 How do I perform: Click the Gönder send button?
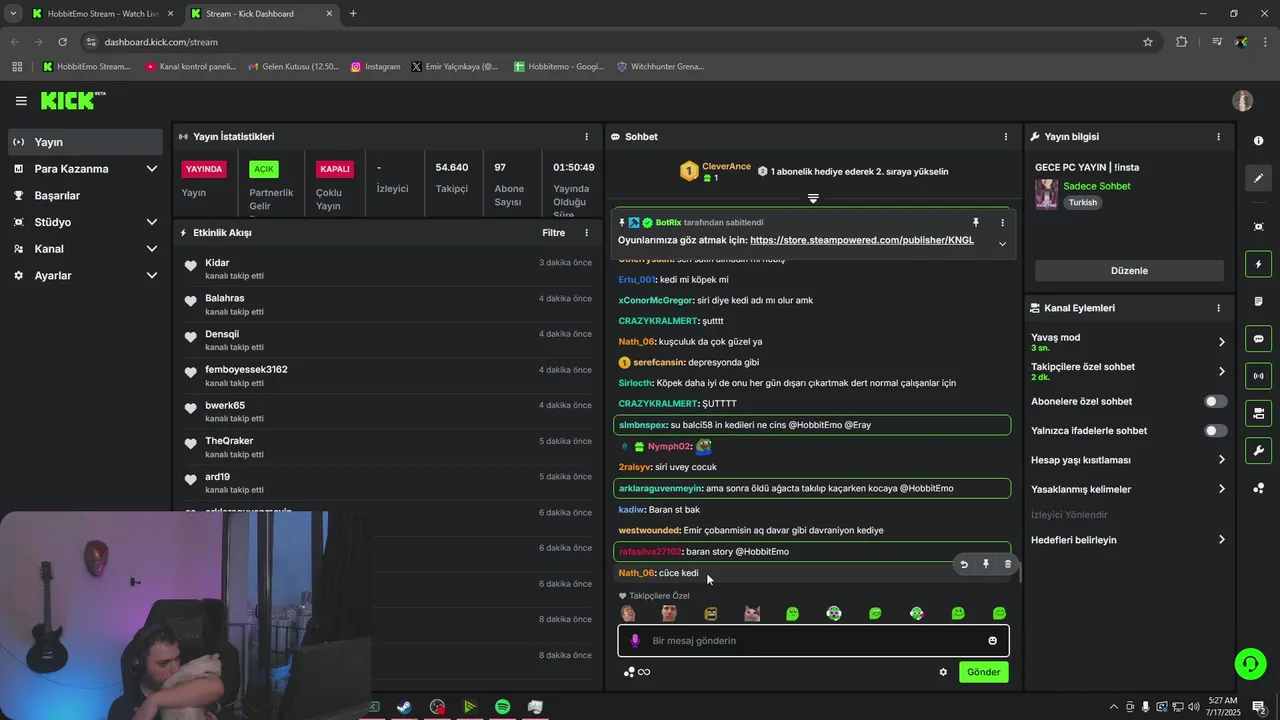pos(983,672)
